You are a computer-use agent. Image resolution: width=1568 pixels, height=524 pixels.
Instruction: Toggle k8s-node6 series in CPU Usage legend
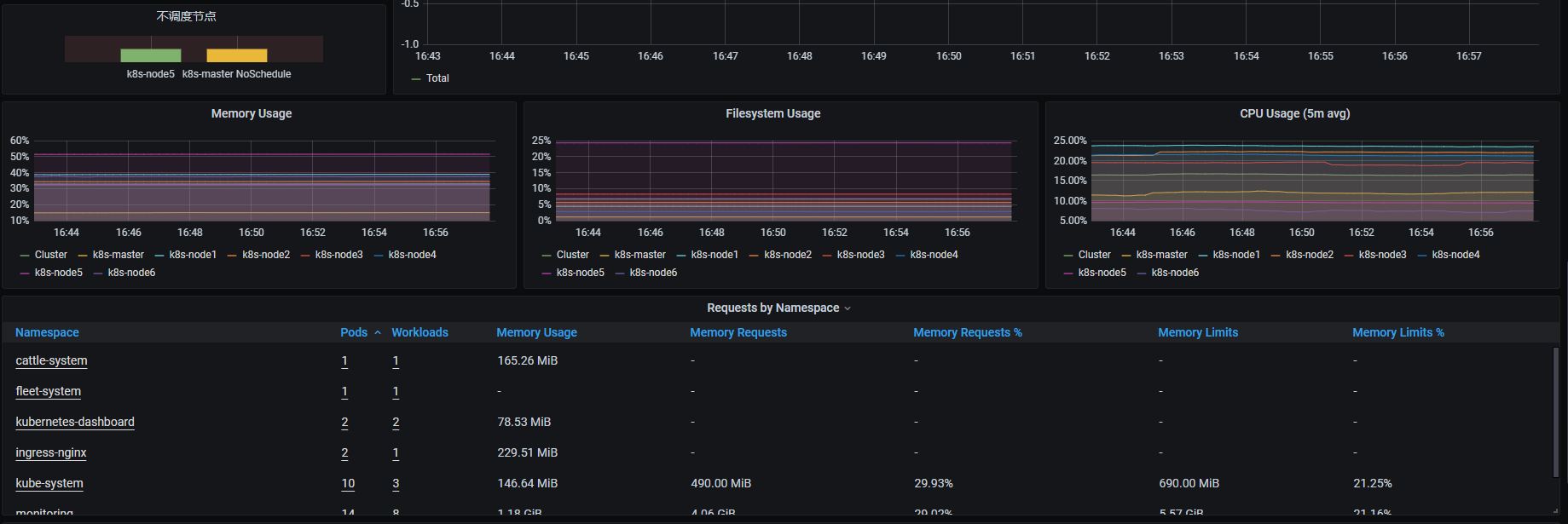point(1174,273)
